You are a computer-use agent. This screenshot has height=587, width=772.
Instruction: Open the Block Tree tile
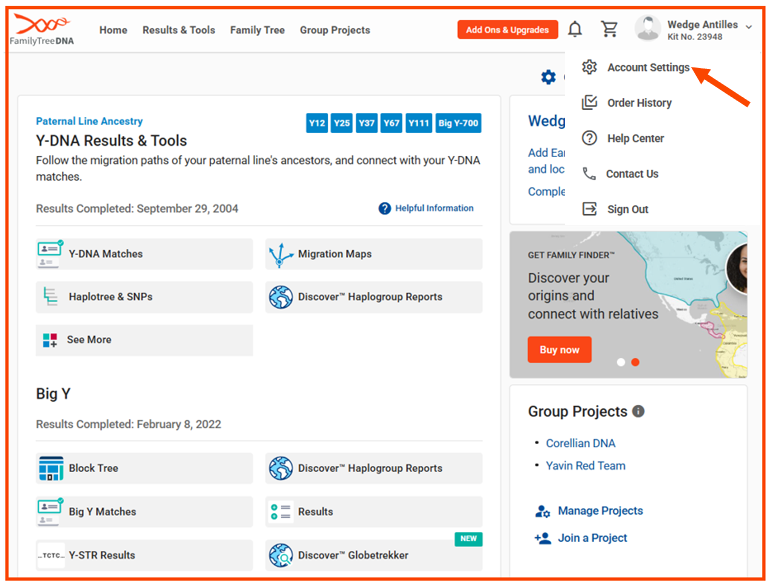(x=144, y=468)
